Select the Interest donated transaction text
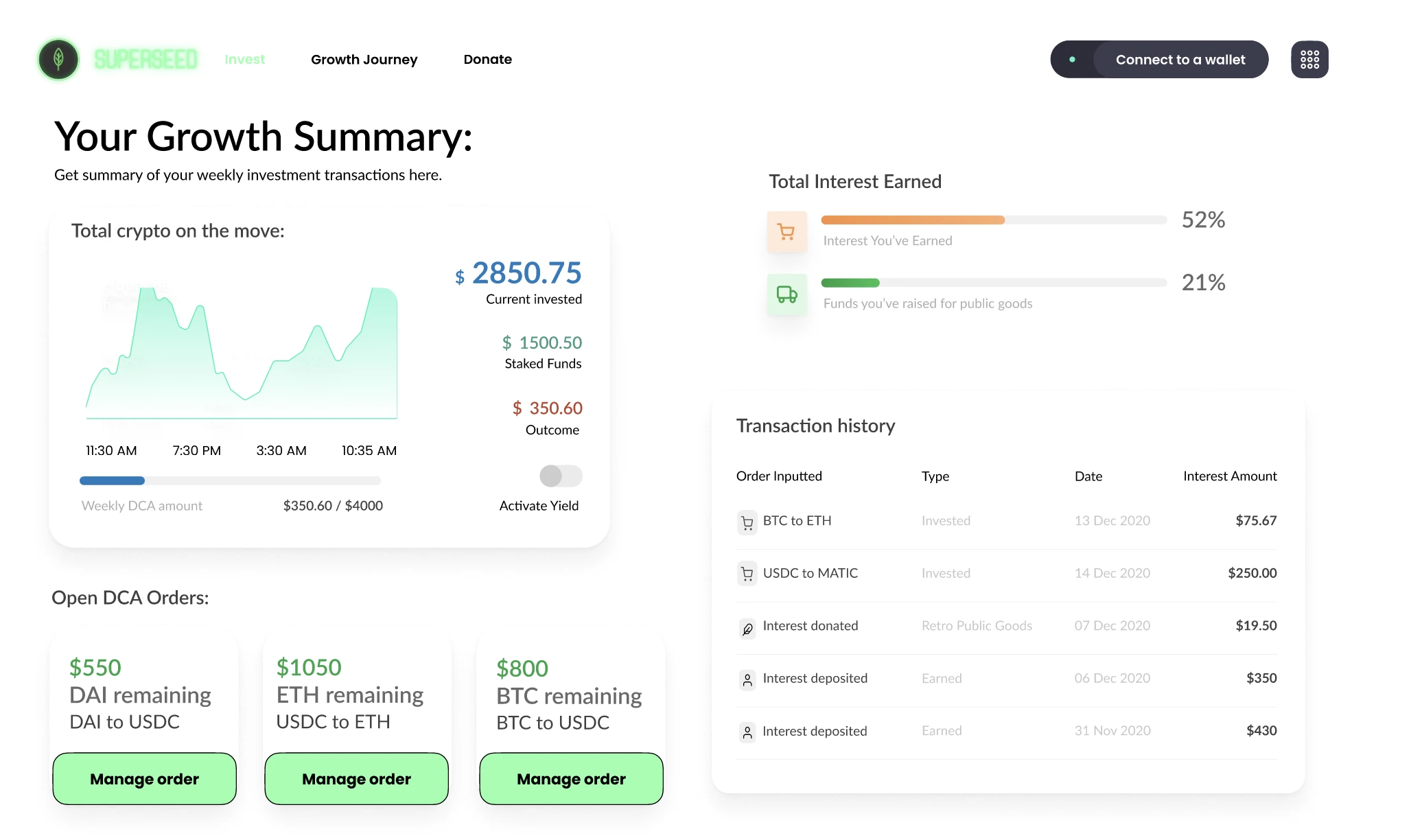The width and height of the screenshot is (1411, 840). click(x=811, y=626)
